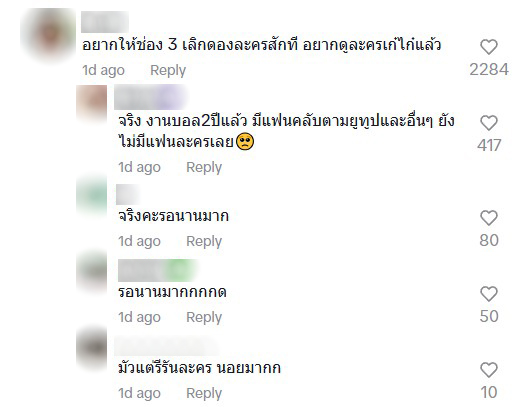Screen dimensions: 523x407
Task: Open the username above รอนานมากกกกด
Action: (157, 271)
